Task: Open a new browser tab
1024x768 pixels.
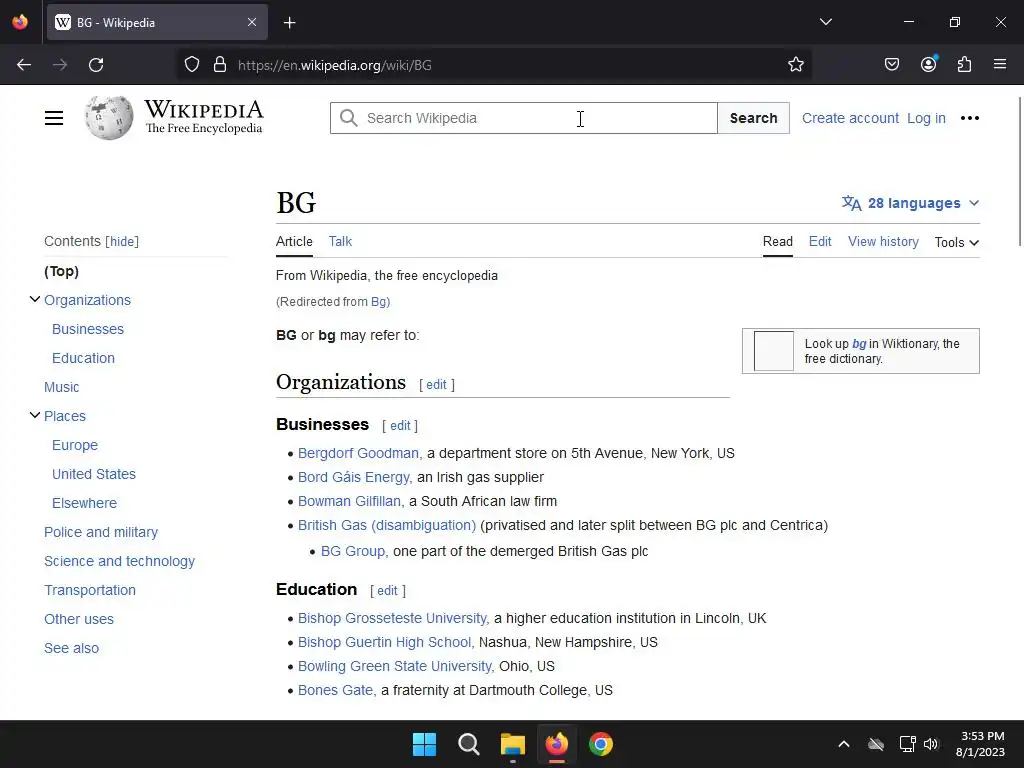Action: (x=289, y=23)
